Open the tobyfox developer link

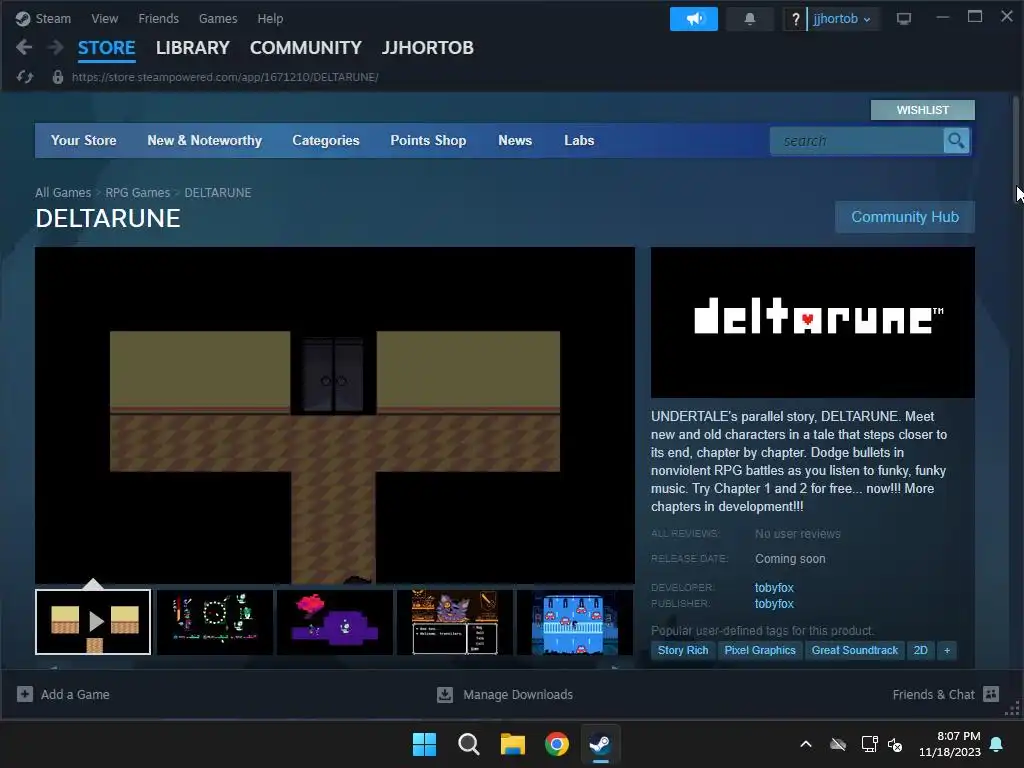775,587
